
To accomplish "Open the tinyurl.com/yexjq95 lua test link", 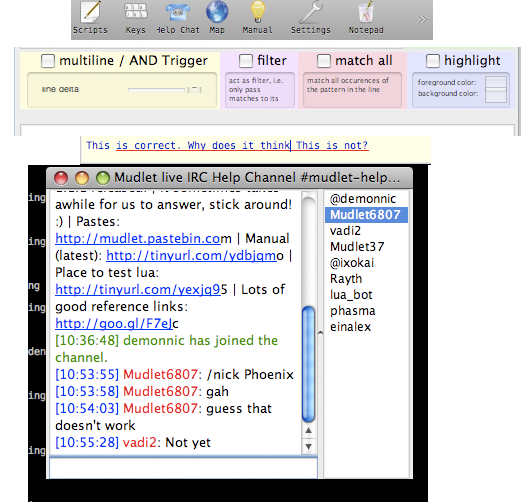I will pos(138,290).
